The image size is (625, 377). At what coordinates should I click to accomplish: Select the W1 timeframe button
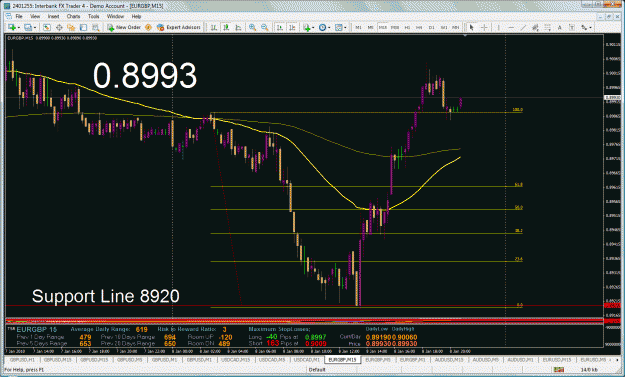pyautogui.click(x=444, y=27)
